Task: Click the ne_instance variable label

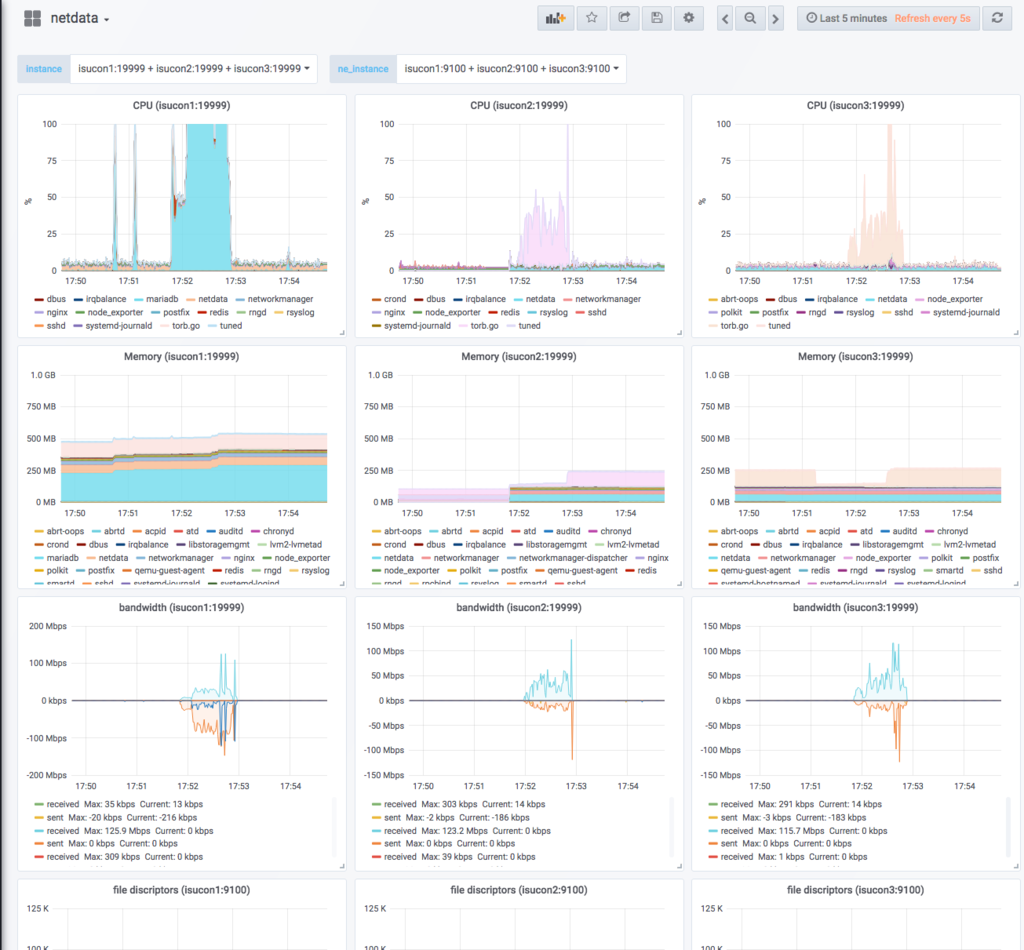Action: (363, 69)
